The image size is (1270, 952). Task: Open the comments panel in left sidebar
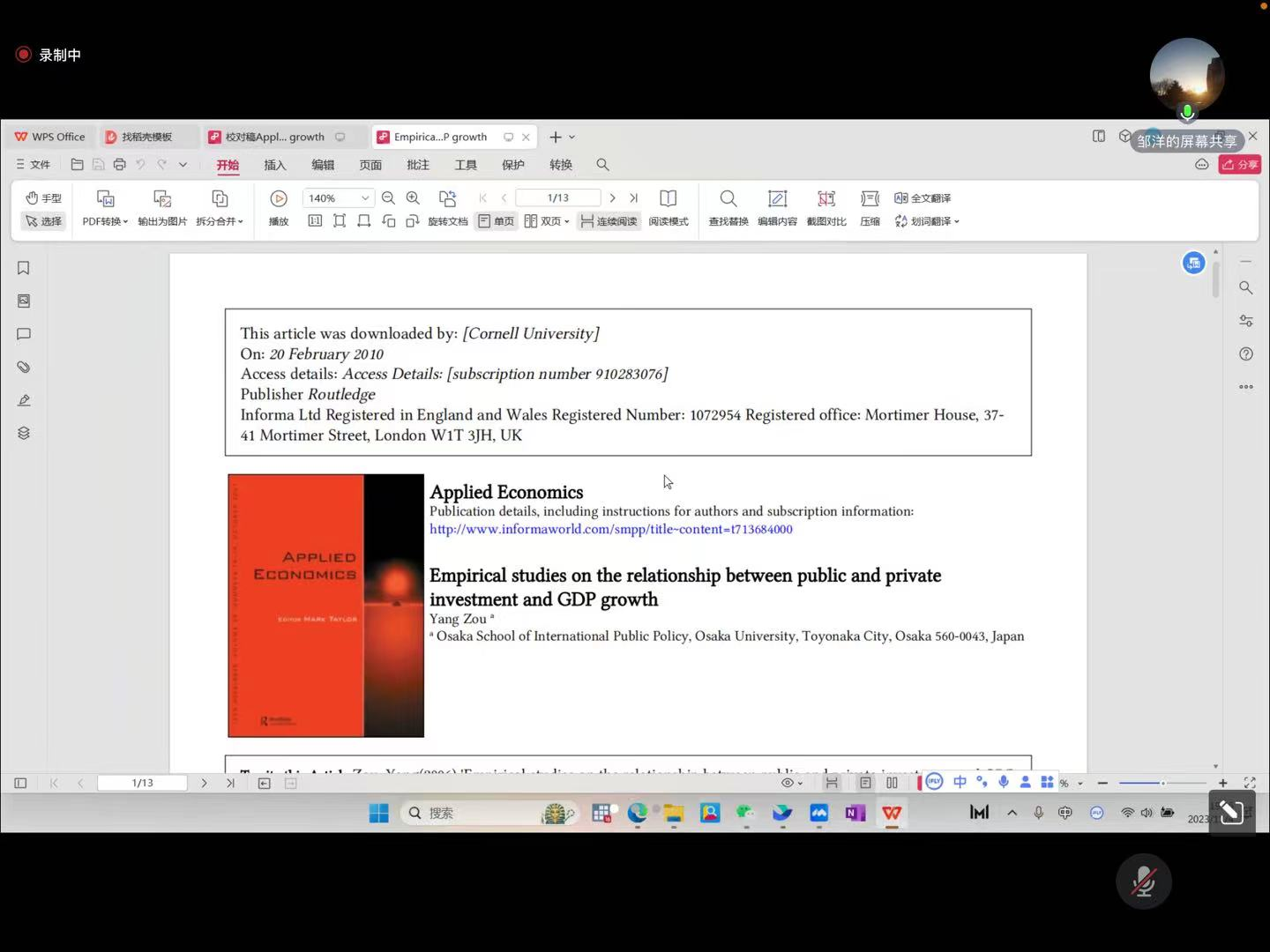pos(24,334)
